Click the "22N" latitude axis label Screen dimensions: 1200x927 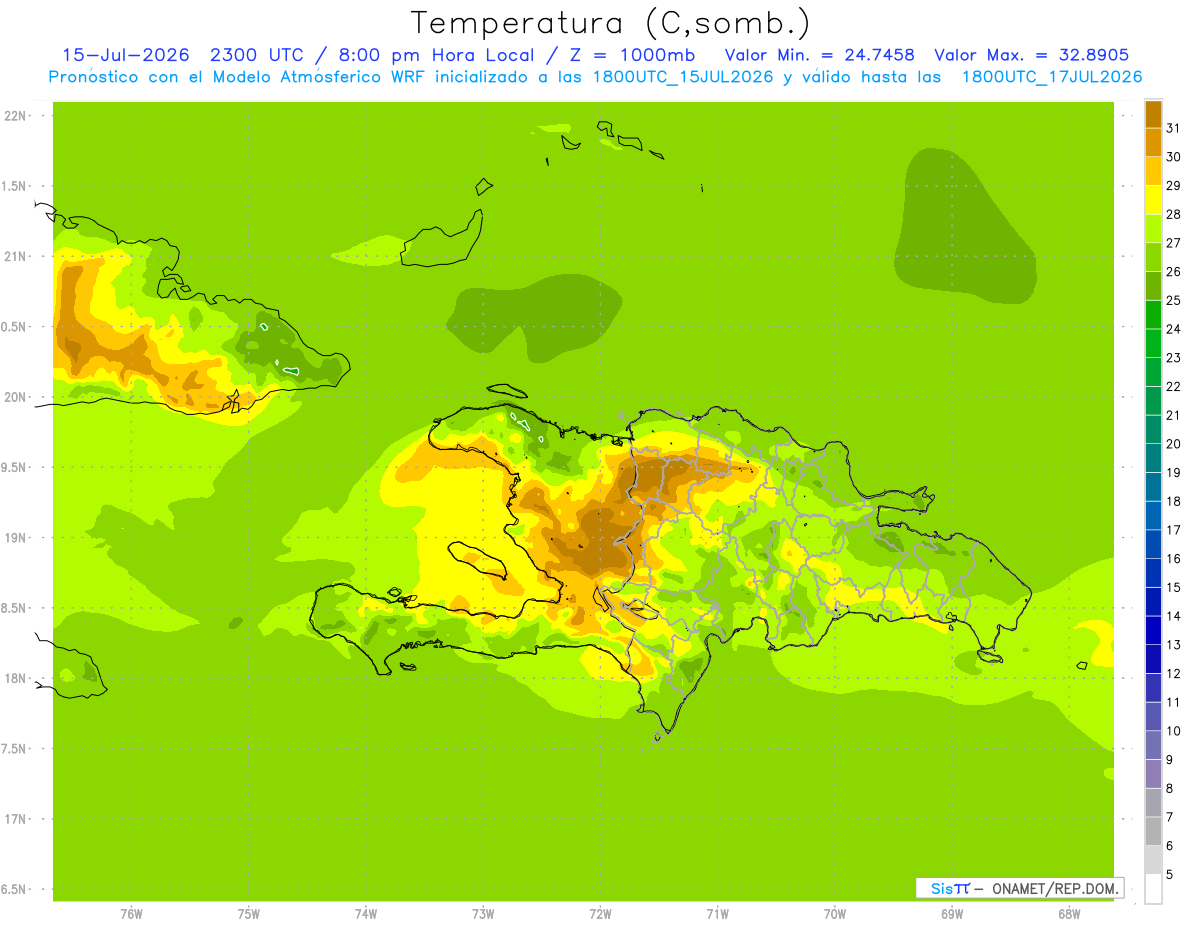click(x=14, y=116)
